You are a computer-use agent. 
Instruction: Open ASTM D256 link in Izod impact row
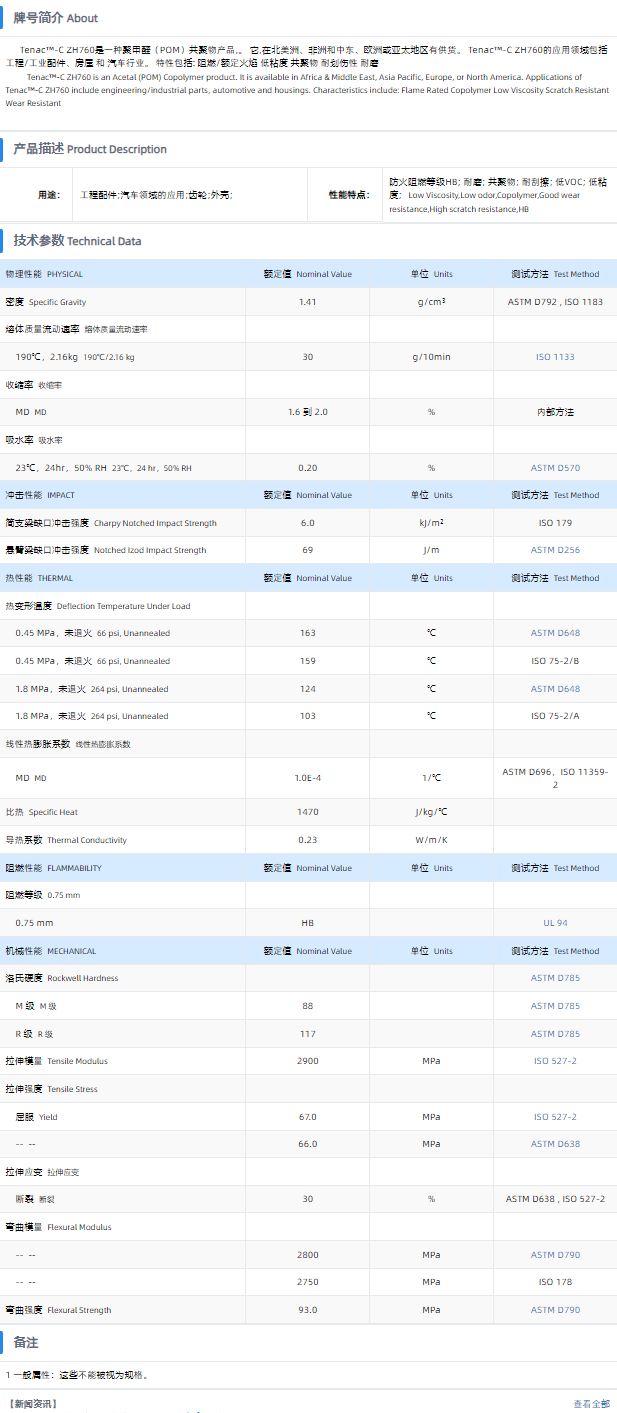(x=555, y=550)
